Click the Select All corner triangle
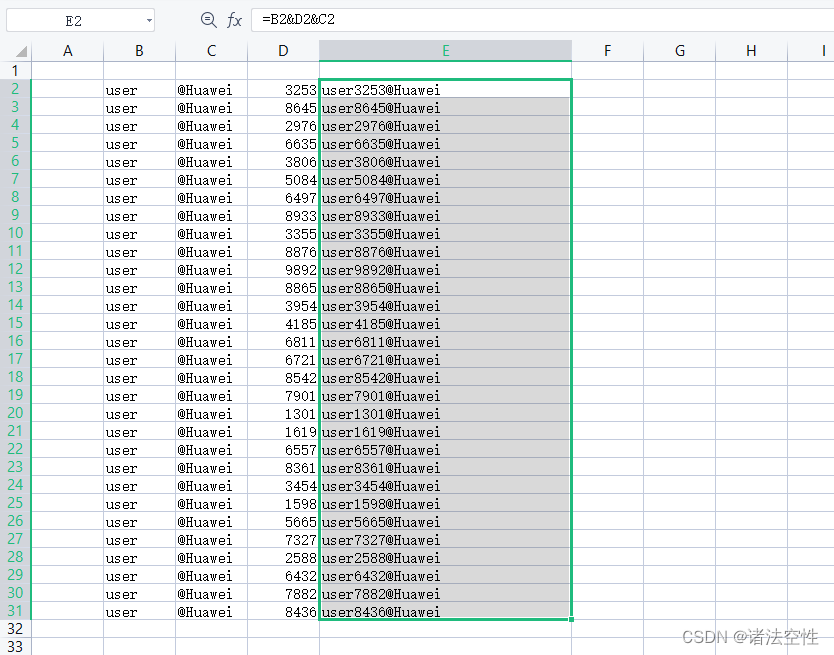The image size is (834, 655). pos(21,51)
